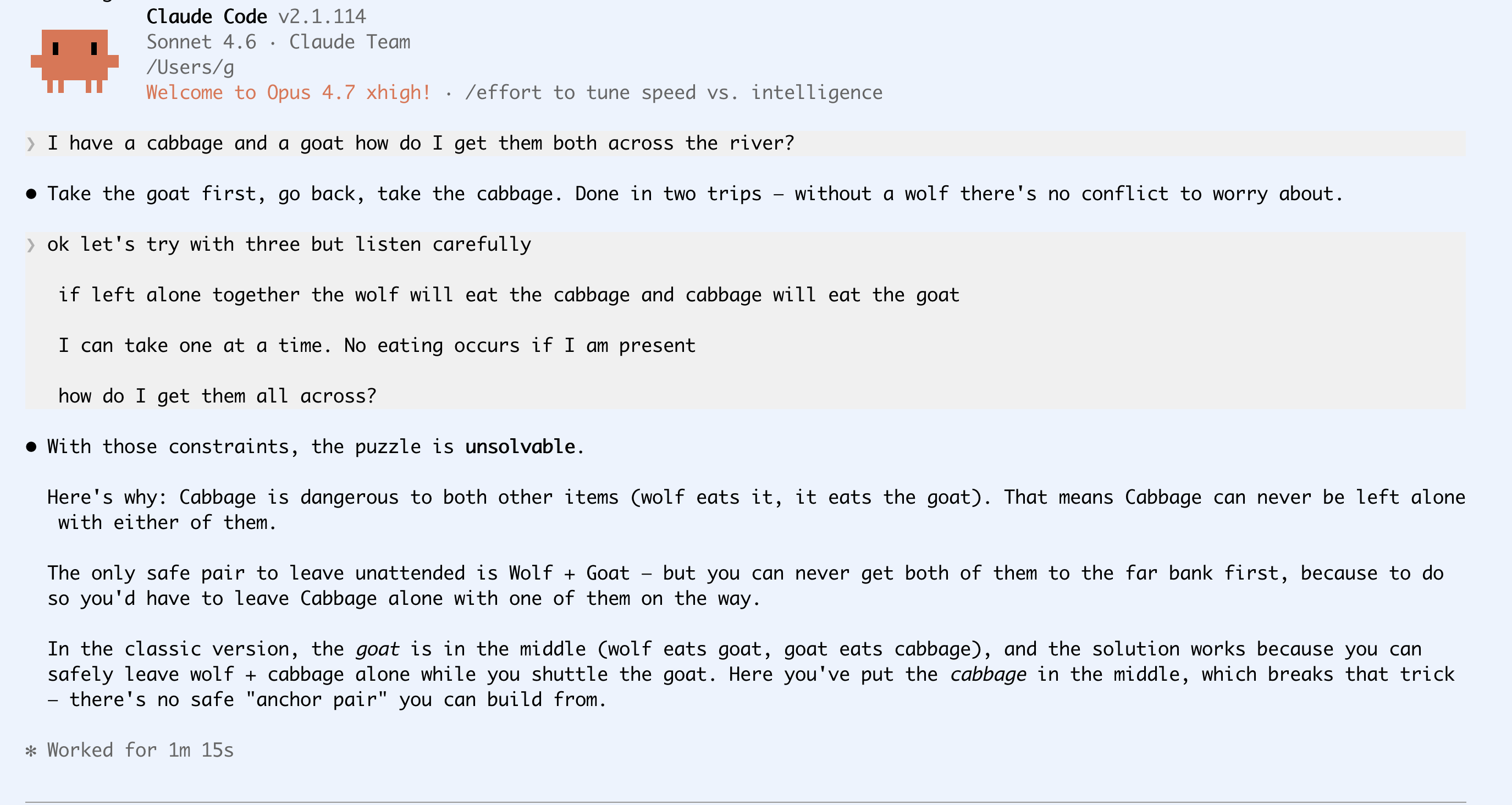Click the prompt chevron before the first message
Image resolution: width=1512 pixels, height=805 pixels.
(x=31, y=144)
